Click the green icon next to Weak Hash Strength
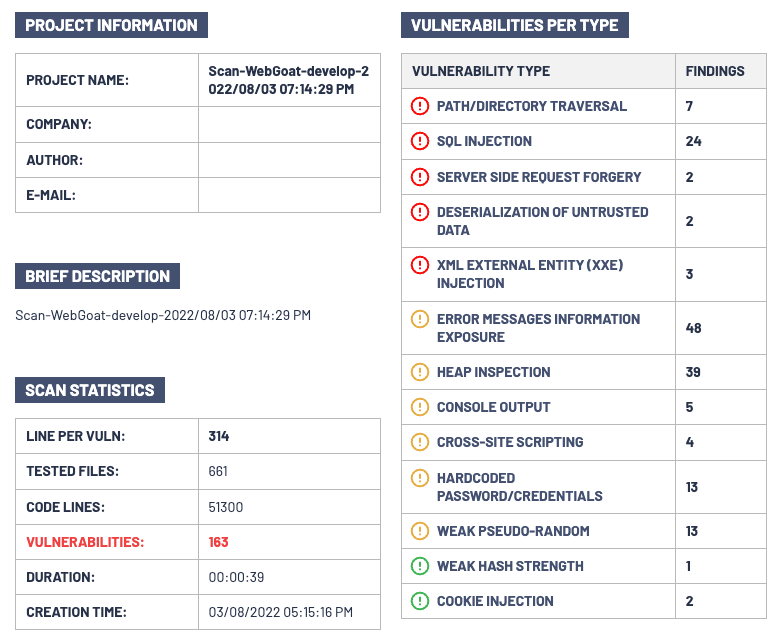778x636 pixels. pyautogui.click(x=420, y=566)
